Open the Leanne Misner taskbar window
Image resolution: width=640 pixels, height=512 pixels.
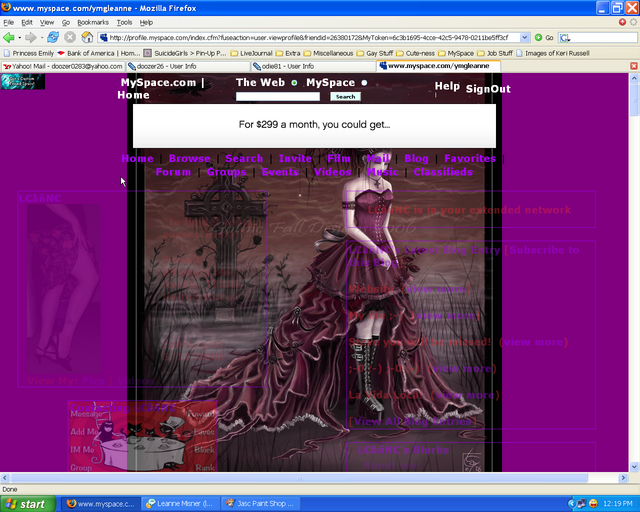point(181,503)
